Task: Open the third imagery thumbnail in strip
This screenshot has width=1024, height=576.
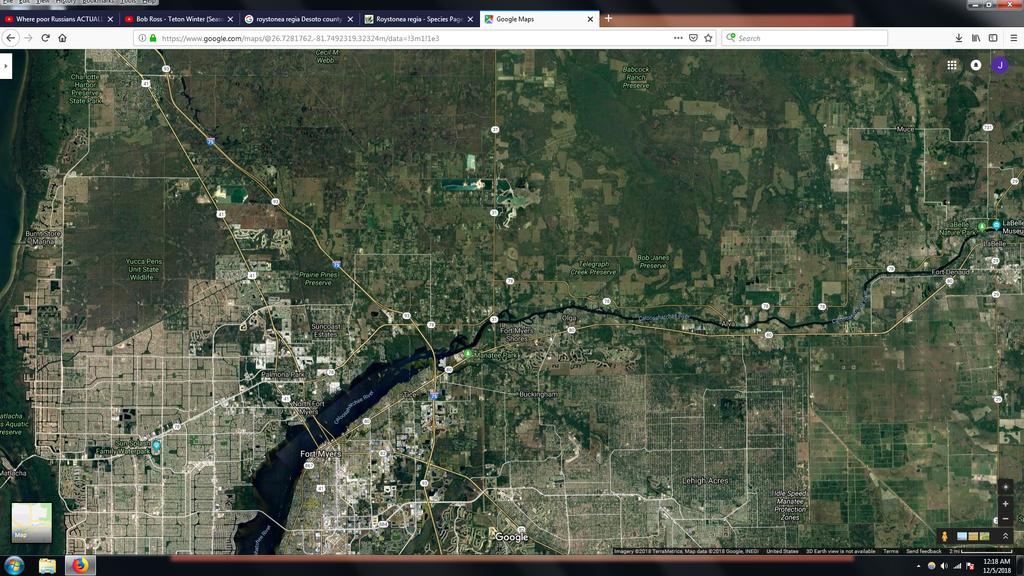Action: [984, 536]
